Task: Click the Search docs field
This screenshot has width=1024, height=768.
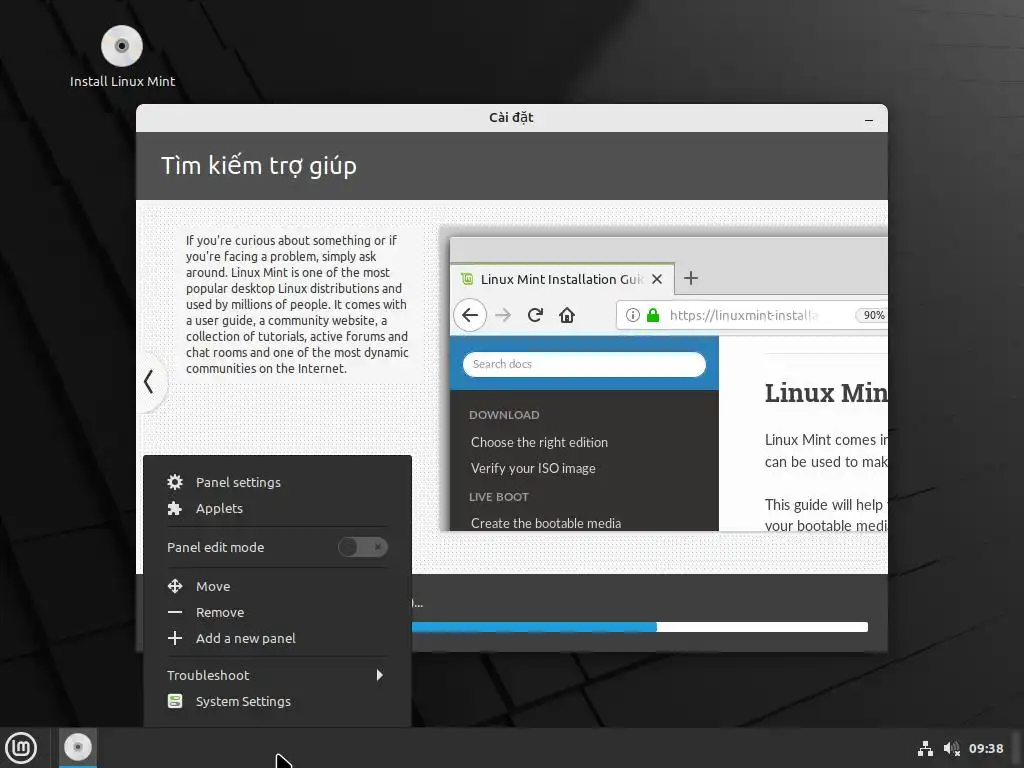Action: 584,364
